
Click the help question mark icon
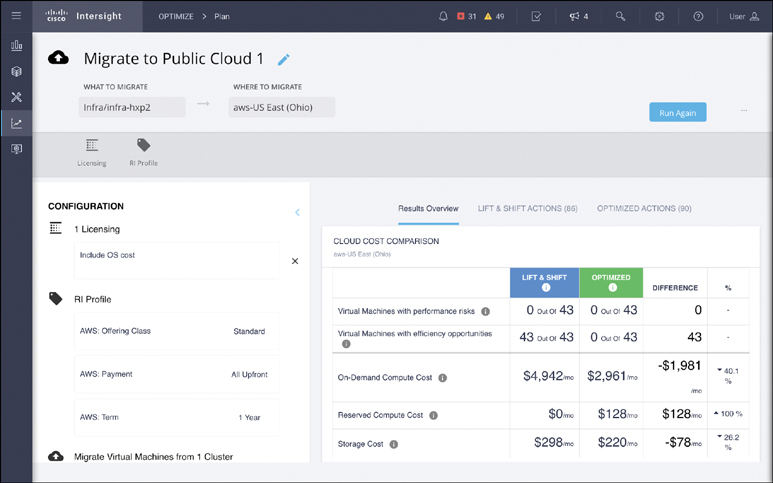click(x=698, y=16)
